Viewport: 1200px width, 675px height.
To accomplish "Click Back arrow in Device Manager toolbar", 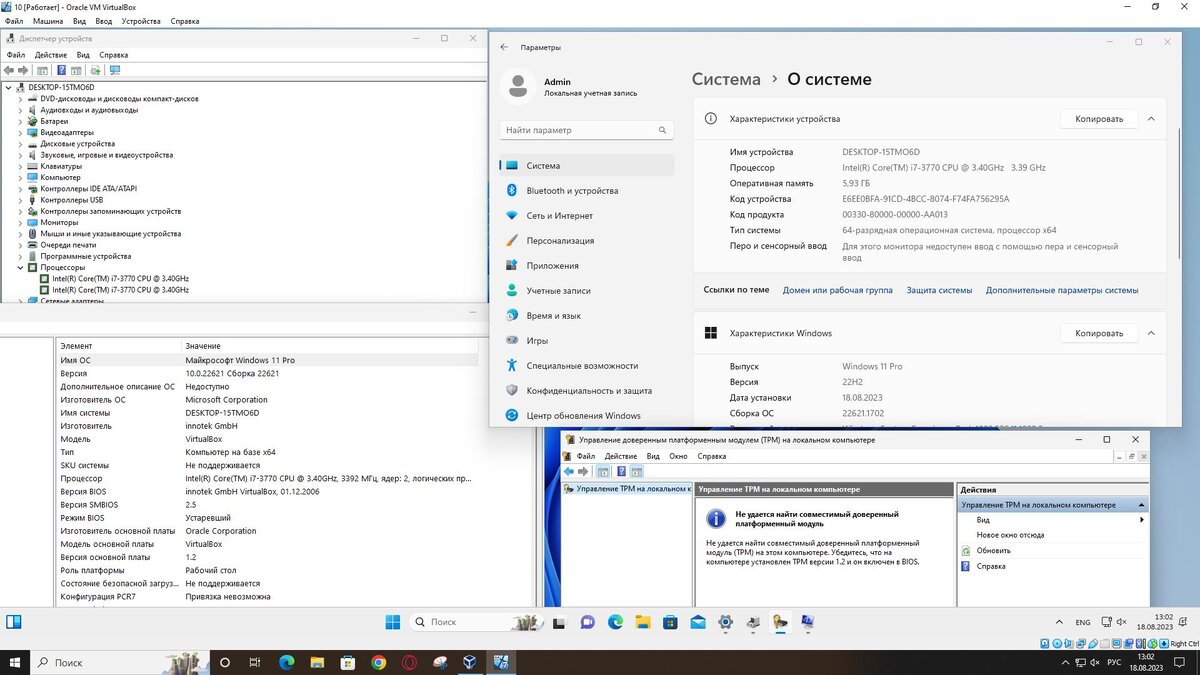I will pos(9,70).
